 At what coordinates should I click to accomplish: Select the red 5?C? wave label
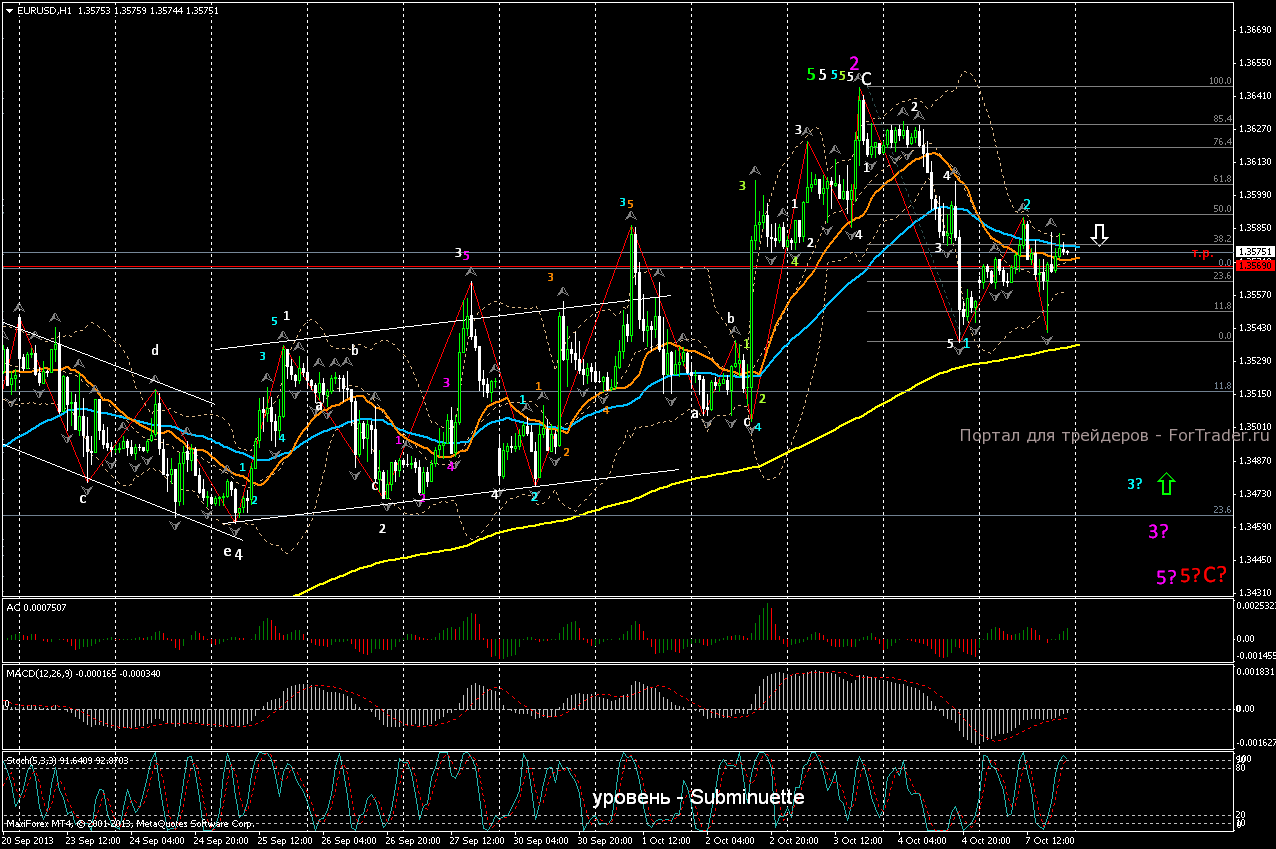click(1203, 575)
